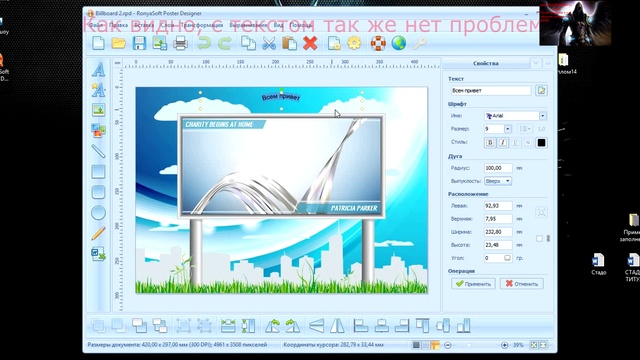Viewport: 640px width, 360px height.
Task: Rotate object left with green arrow
Action: 272,326
